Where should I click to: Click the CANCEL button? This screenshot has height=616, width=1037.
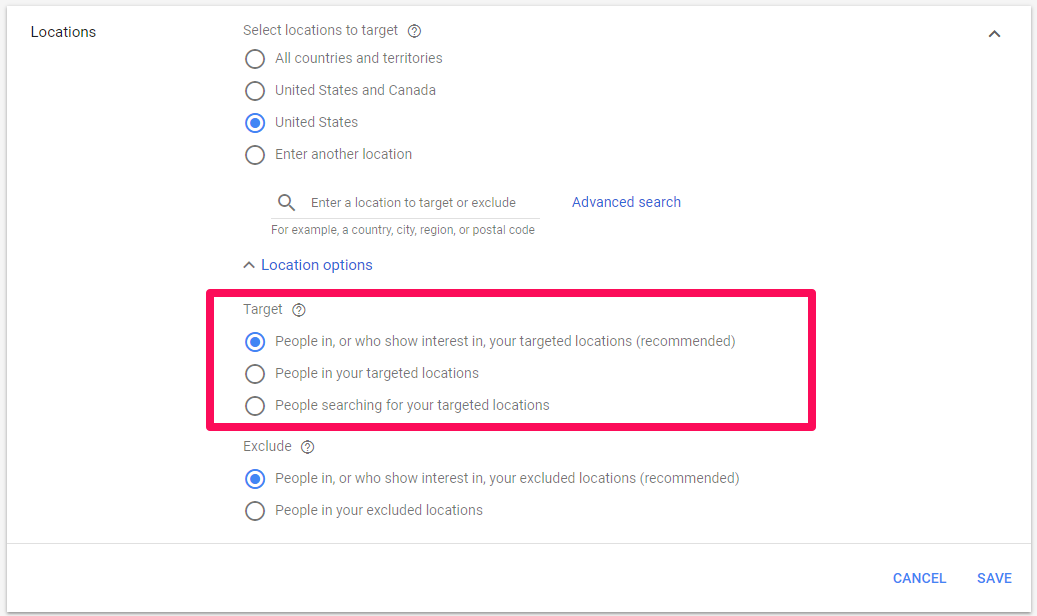[919, 578]
